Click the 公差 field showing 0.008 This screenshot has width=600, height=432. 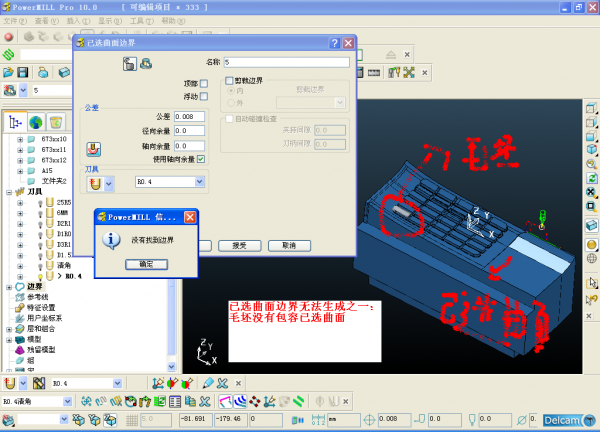click(189, 116)
